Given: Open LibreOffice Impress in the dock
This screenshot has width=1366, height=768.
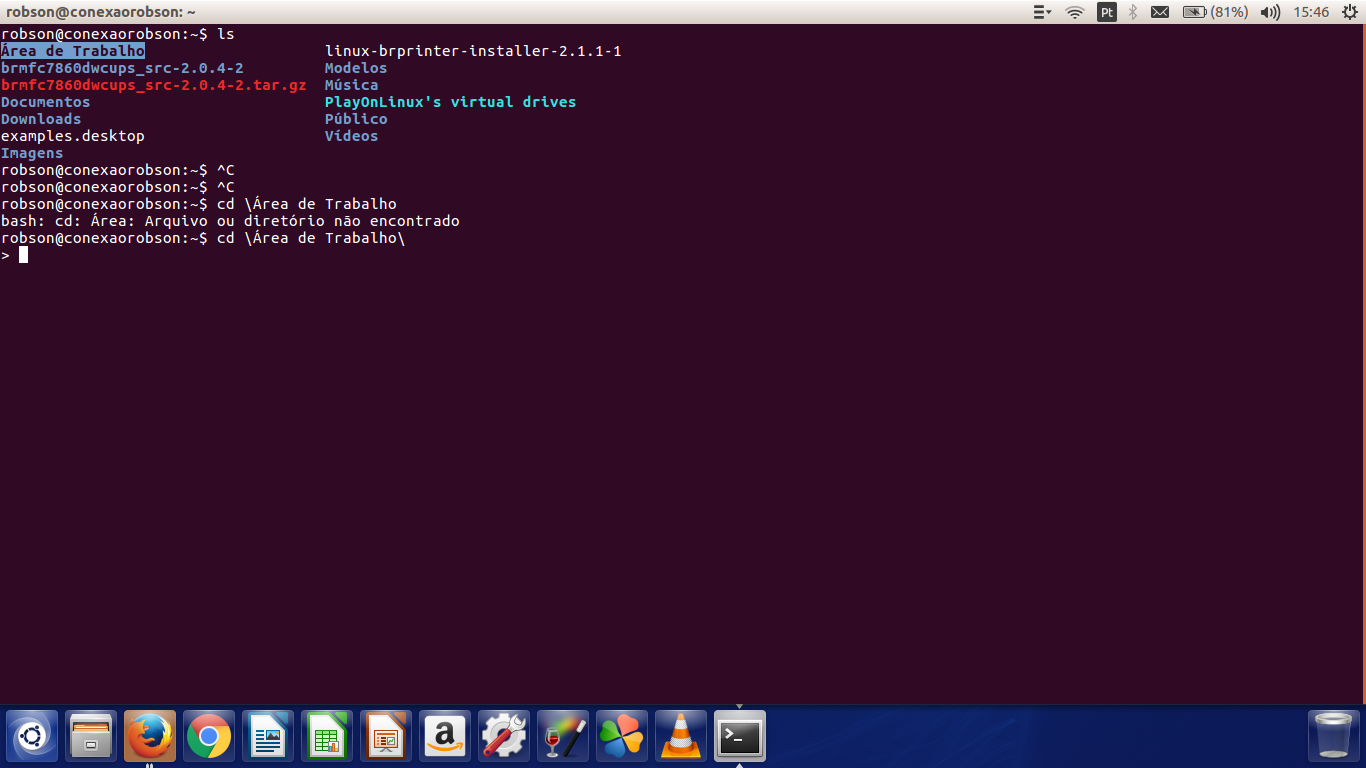Looking at the screenshot, I should click(x=386, y=737).
